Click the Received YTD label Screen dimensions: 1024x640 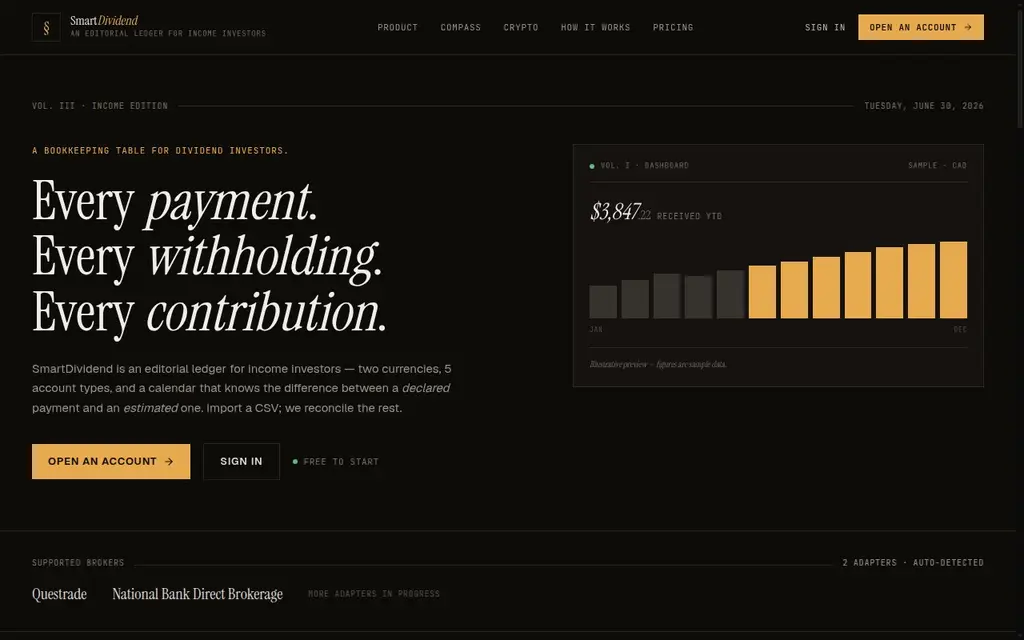[x=689, y=216]
